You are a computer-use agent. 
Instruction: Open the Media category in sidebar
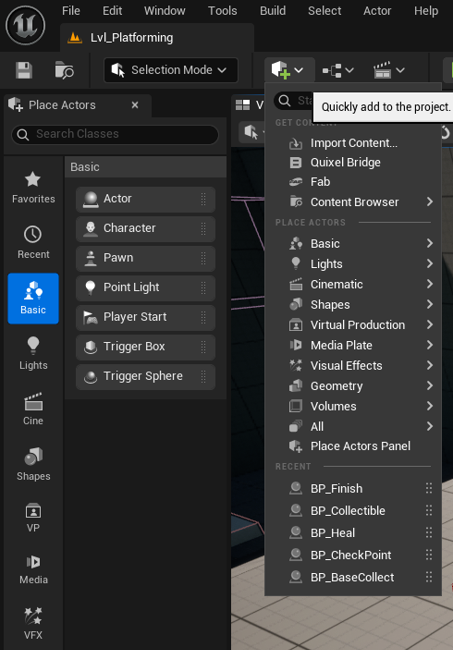[33, 569]
